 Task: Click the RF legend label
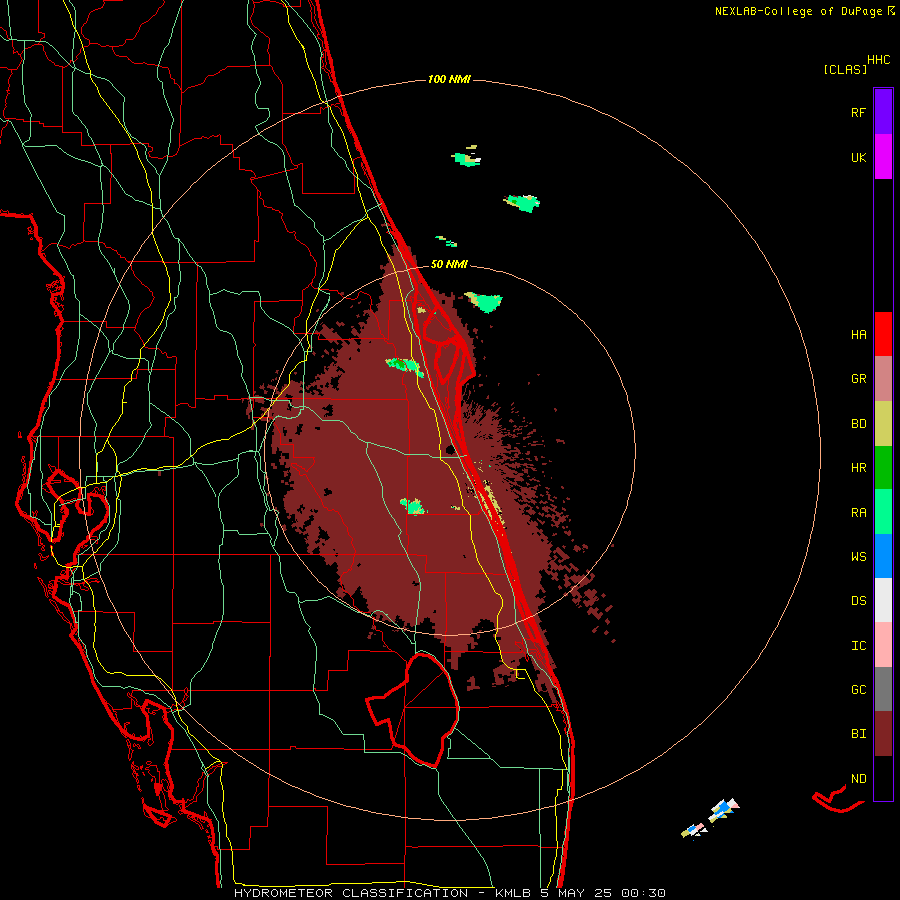pos(858,112)
